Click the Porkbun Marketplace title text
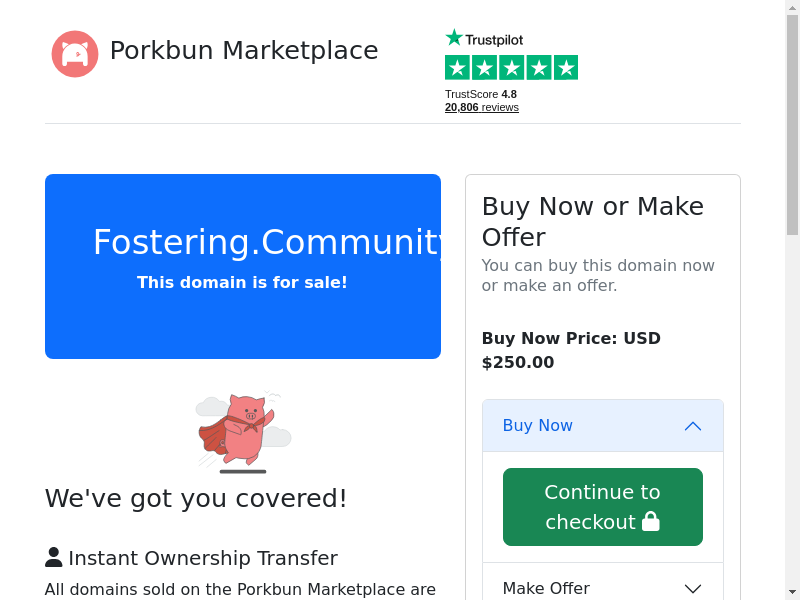This screenshot has width=800, height=600. (244, 51)
